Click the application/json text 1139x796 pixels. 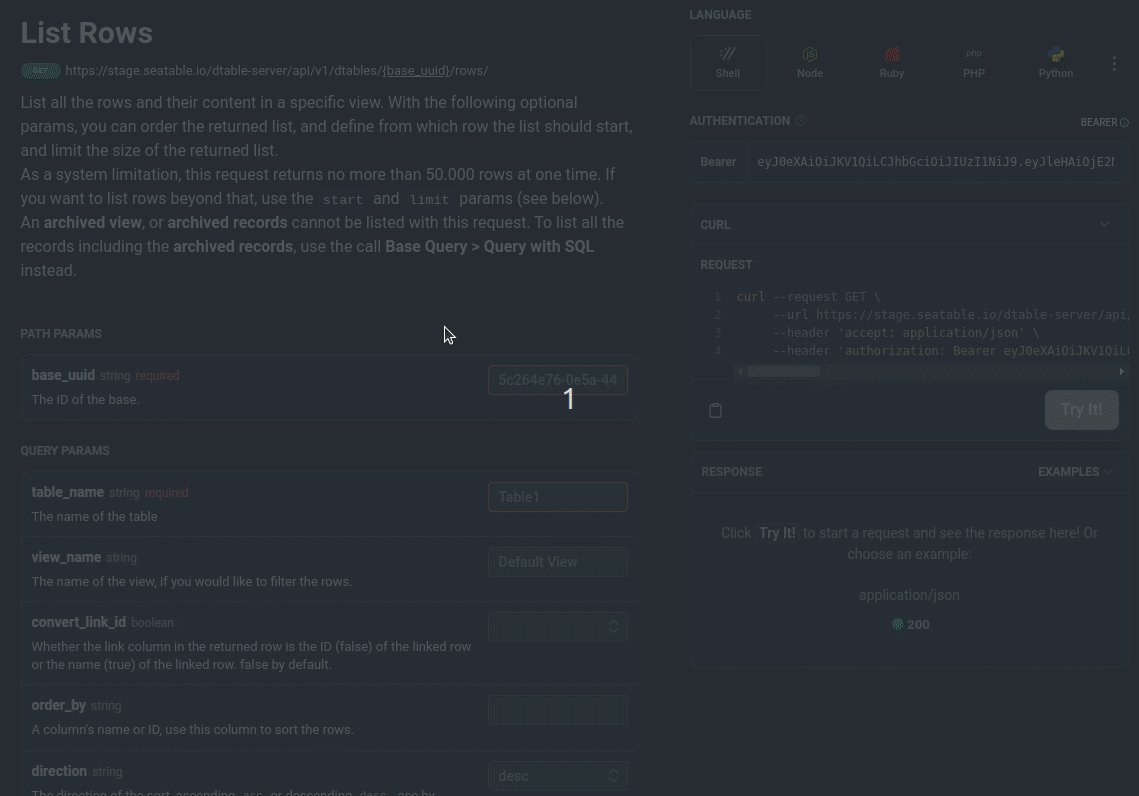tap(909, 596)
